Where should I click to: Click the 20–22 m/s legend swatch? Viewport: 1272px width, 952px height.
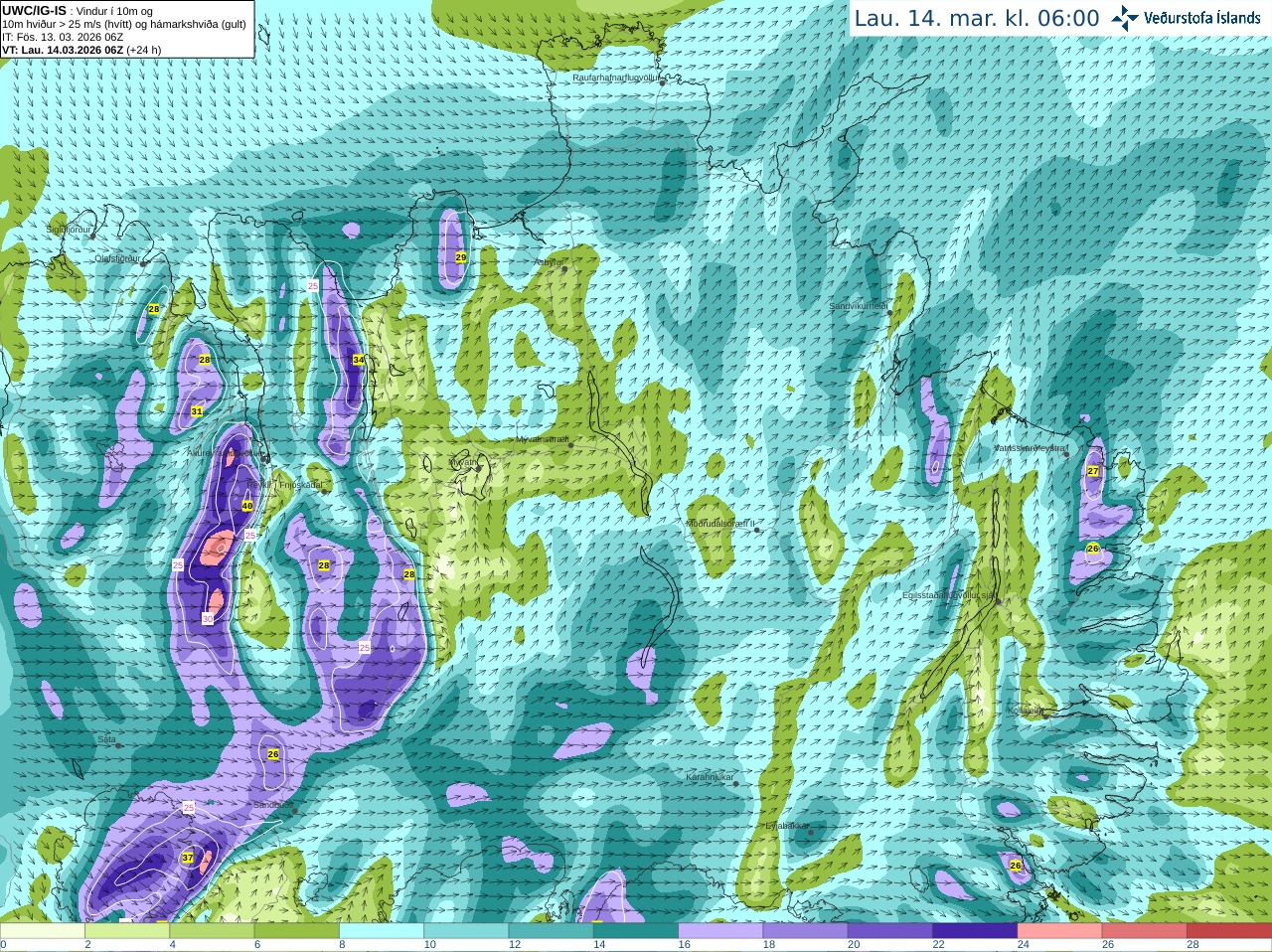tap(890, 930)
